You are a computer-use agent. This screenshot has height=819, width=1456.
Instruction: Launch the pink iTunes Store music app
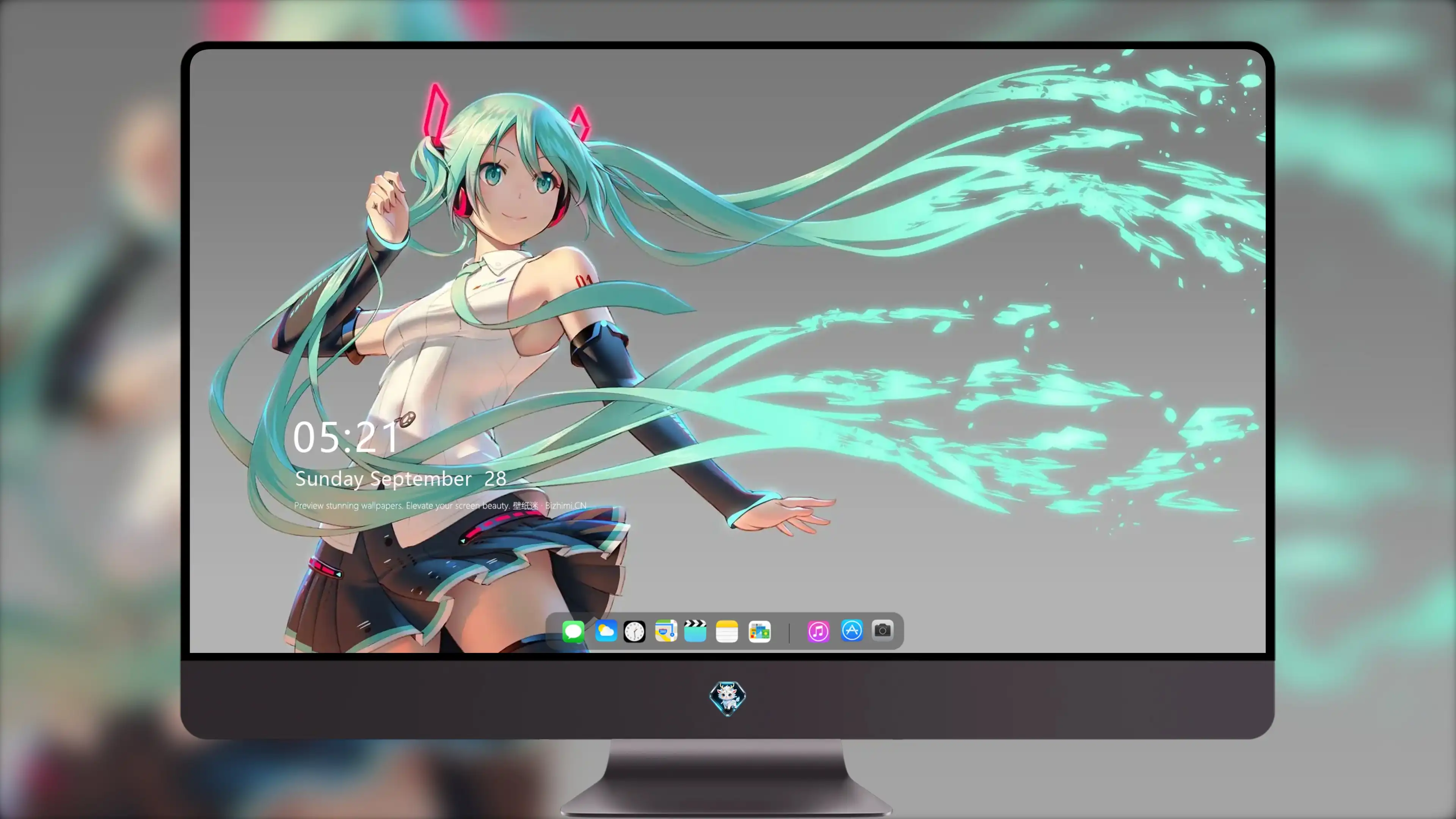tap(819, 631)
